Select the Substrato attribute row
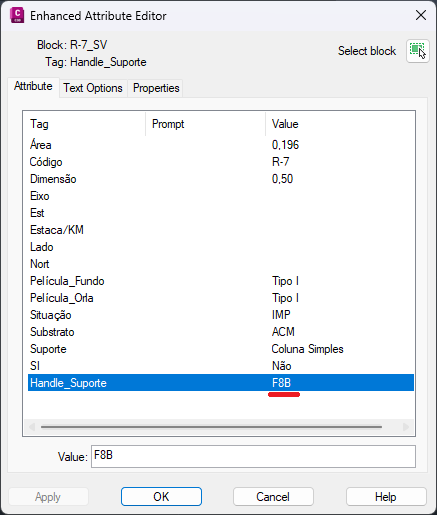 click(221, 332)
